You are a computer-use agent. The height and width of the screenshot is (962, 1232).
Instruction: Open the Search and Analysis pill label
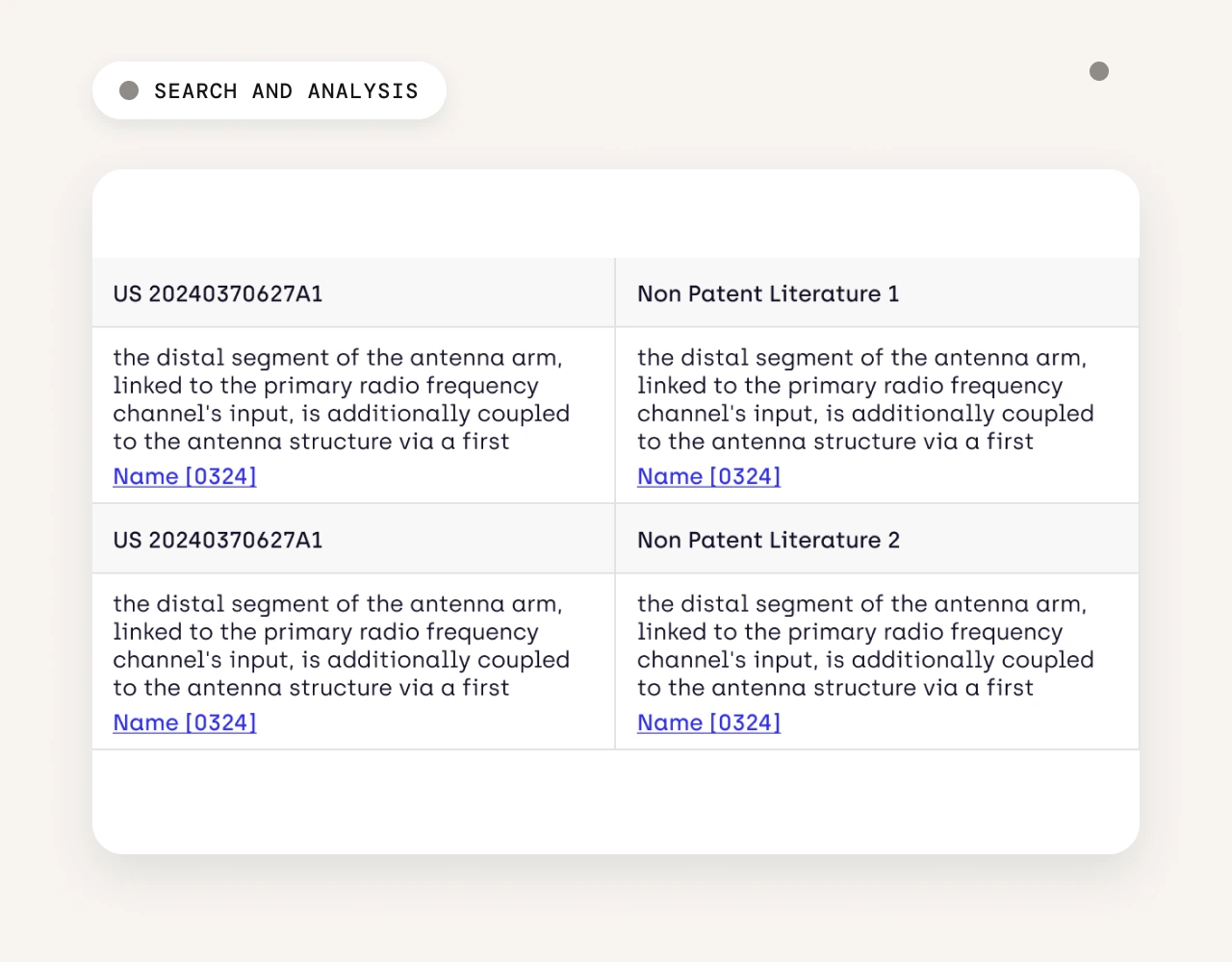[x=269, y=90]
